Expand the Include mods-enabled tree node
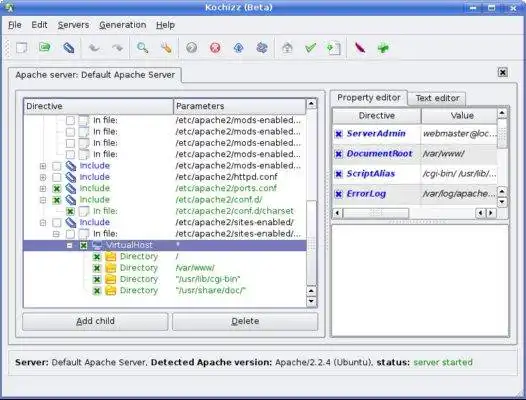The width and height of the screenshot is (526, 400). coord(43,166)
